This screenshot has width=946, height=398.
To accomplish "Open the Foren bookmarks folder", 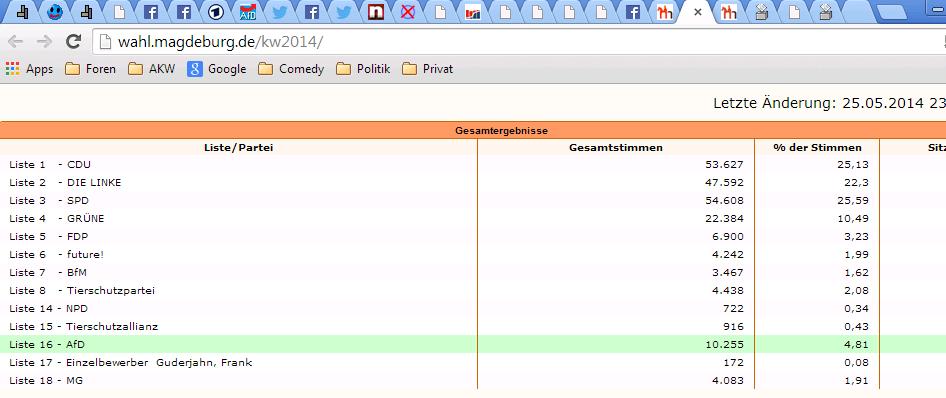I will [x=90, y=69].
